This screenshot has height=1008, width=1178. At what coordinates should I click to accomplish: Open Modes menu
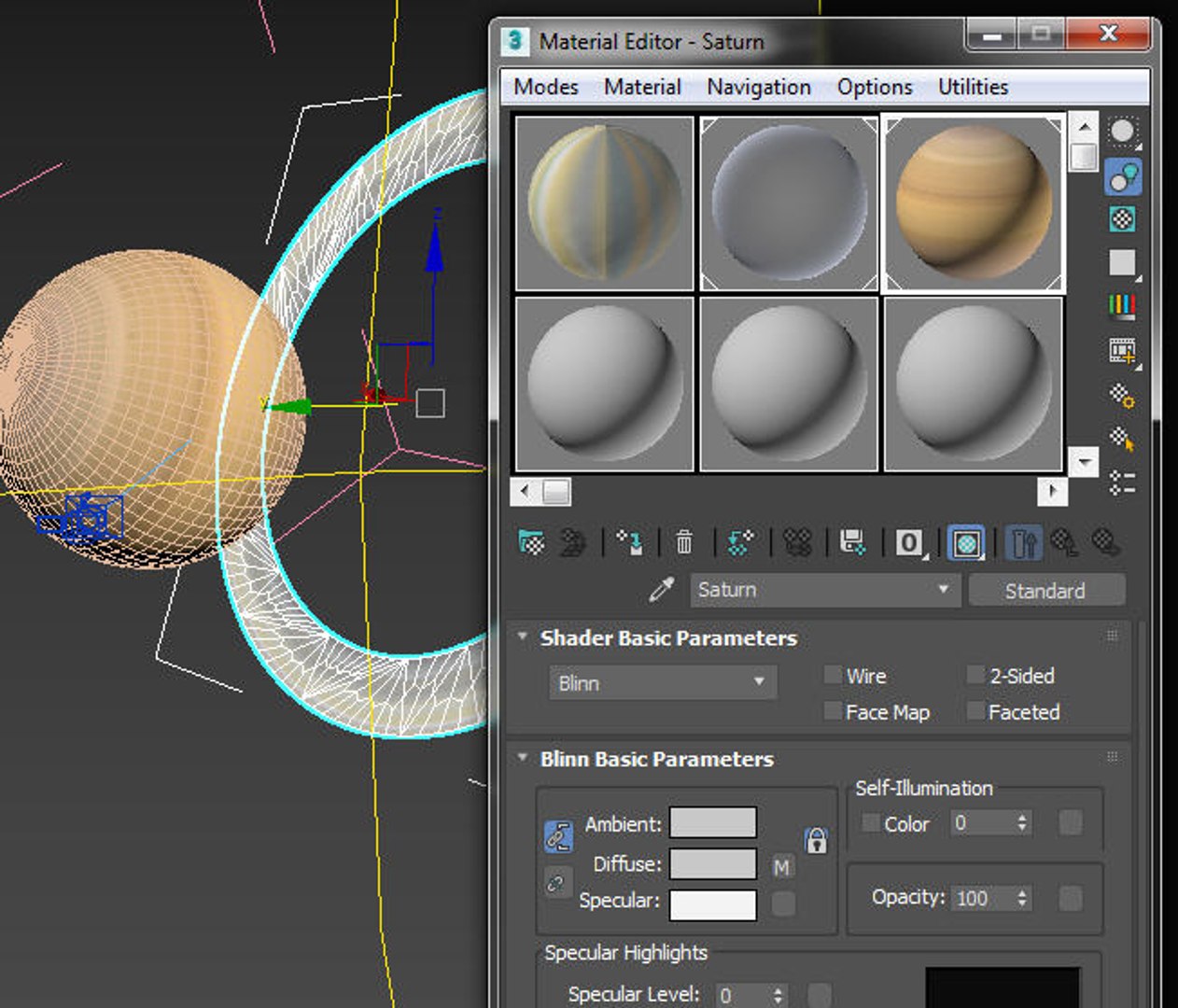click(x=546, y=87)
